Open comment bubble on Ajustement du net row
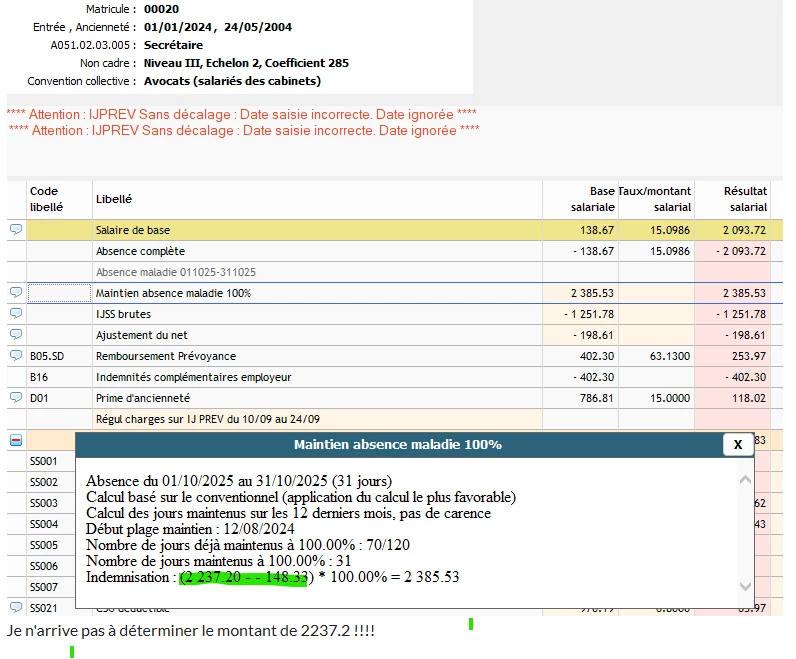 point(16,335)
